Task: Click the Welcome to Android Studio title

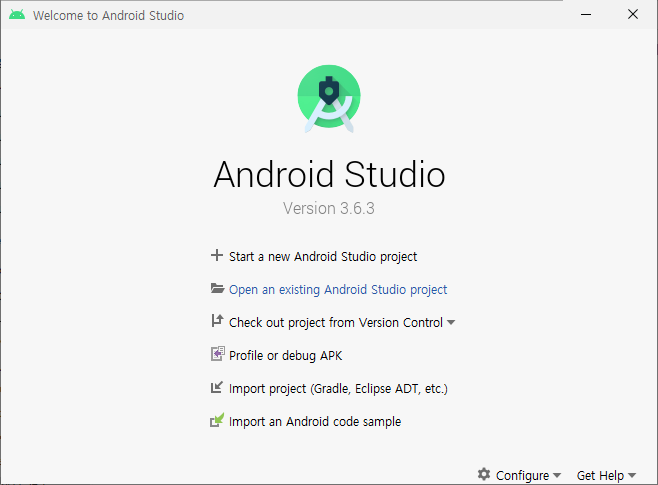Action: [x=108, y=16]
